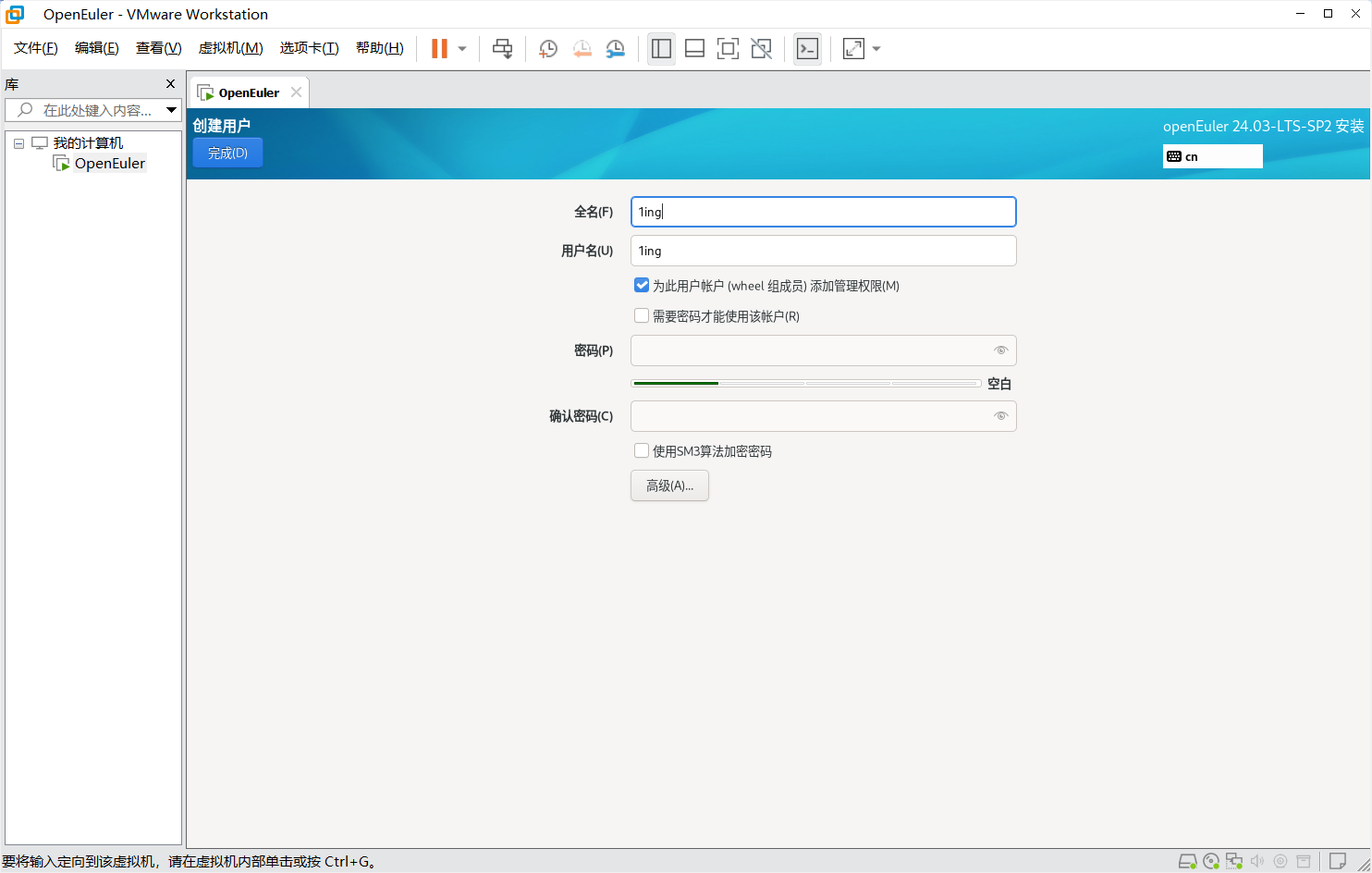Open the console view icon
The width and height of the screenshot is (1372, 873).
pos(807,49)
